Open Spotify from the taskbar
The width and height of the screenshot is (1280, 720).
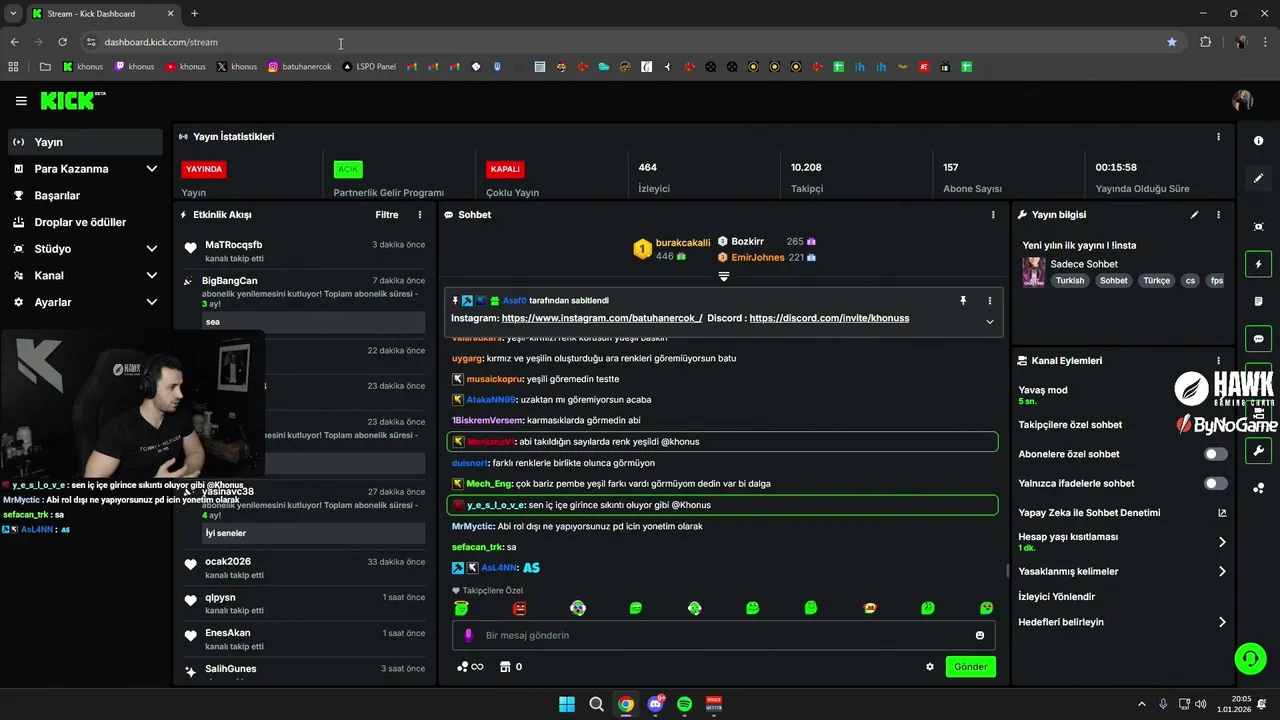click(685, 704)
